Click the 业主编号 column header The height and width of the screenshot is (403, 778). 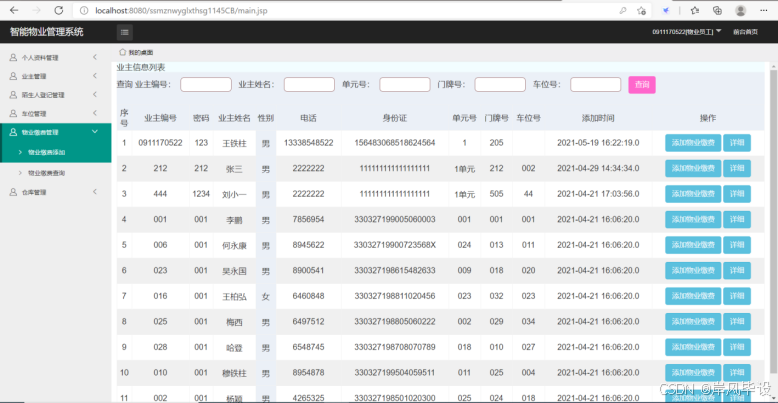[160, 118]
